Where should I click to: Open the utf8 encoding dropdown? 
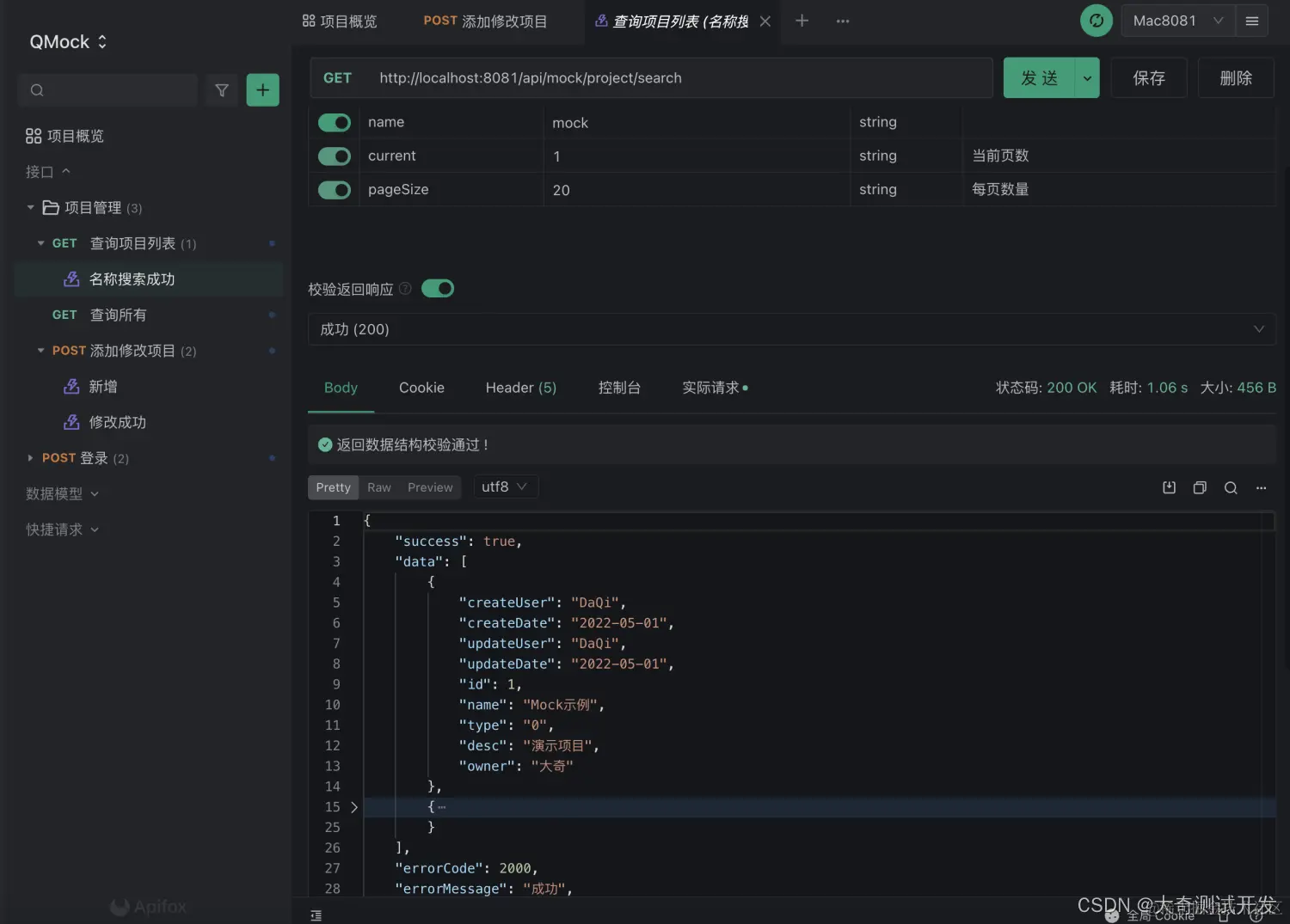click(x=506, y=486)
